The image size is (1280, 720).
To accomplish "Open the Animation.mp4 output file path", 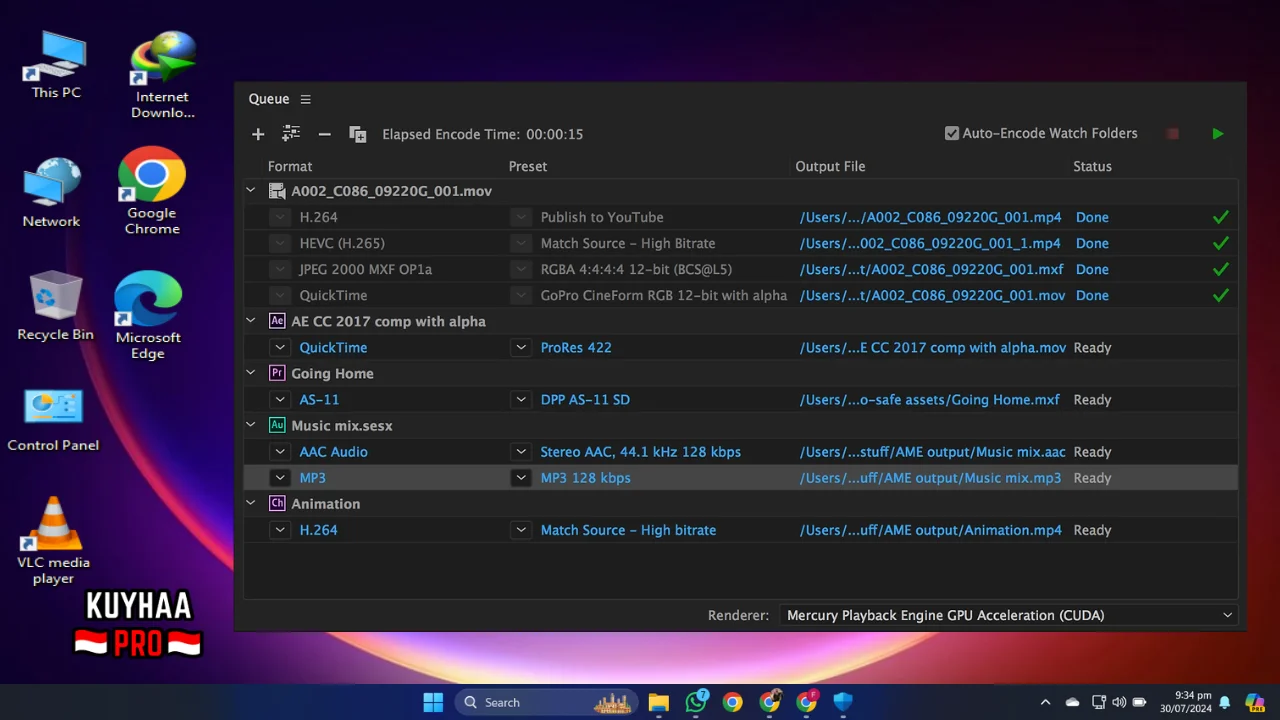I will click(x=930, y=530).
